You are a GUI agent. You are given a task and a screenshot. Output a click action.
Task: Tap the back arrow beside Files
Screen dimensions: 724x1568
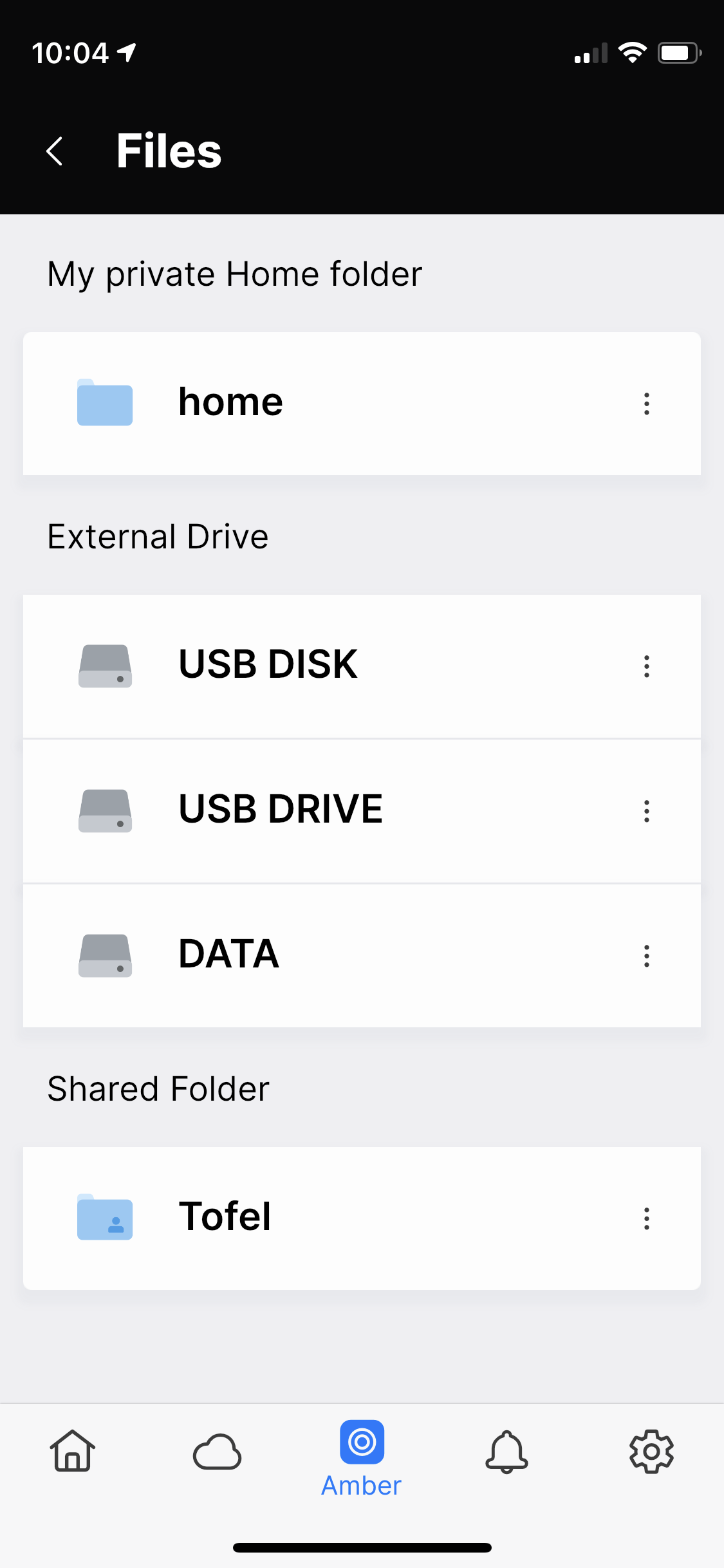[x=55, y=151]
